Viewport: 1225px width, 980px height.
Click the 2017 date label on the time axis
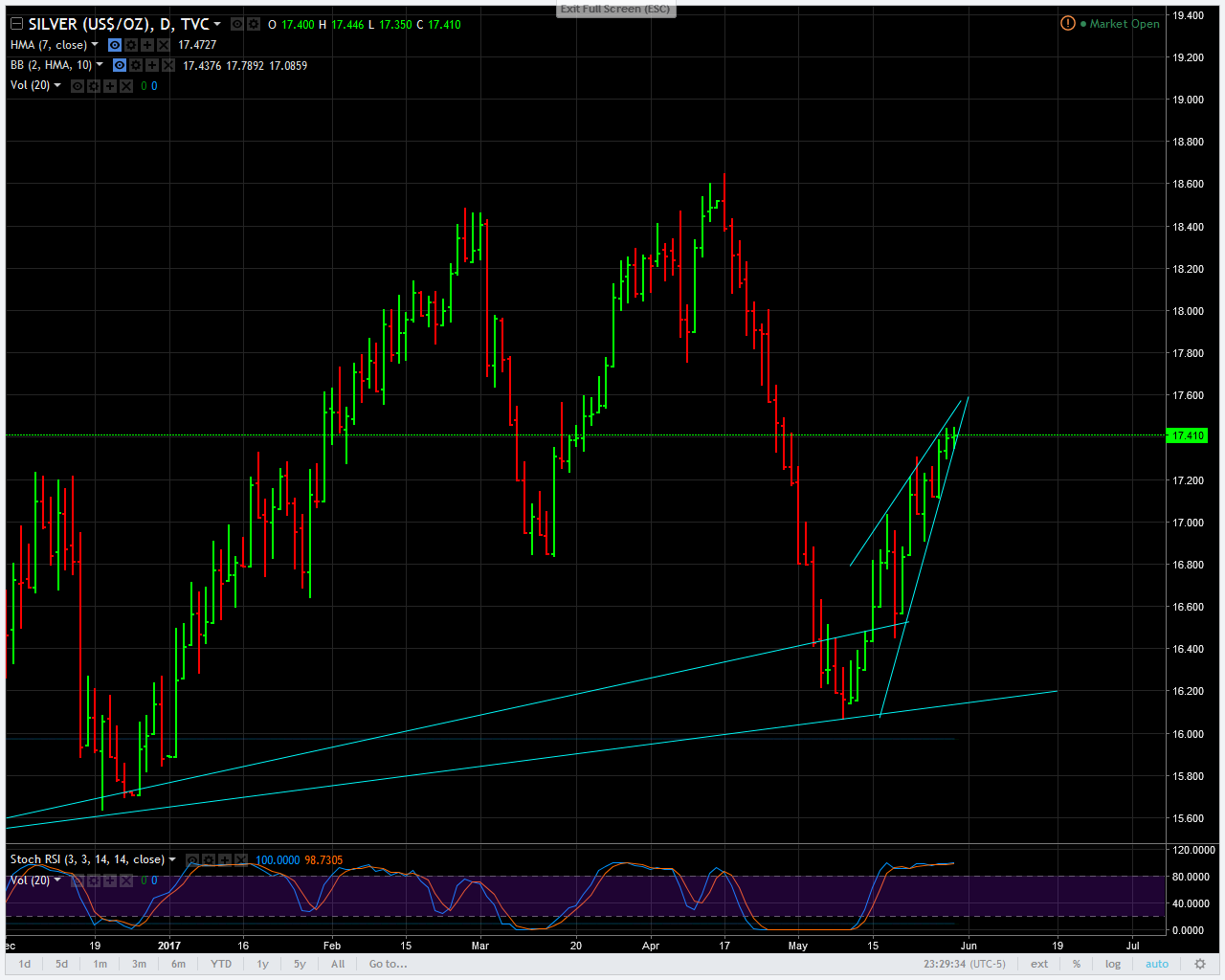click(x=169, y=946)
